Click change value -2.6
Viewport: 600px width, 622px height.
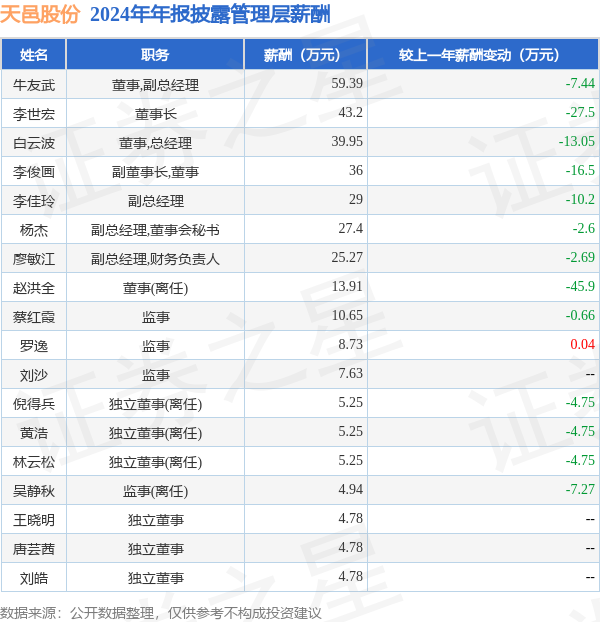coord(583,228)
